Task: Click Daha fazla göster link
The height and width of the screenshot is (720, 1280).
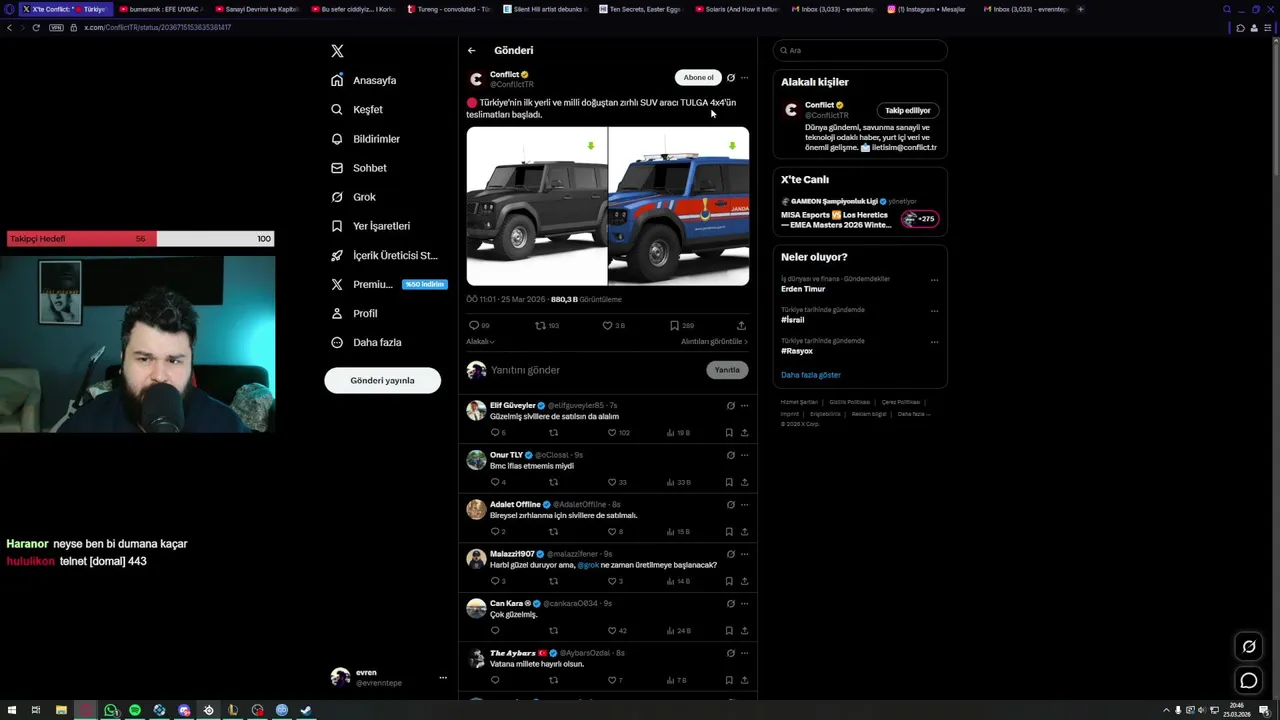Action: click(x=811, y=375)
